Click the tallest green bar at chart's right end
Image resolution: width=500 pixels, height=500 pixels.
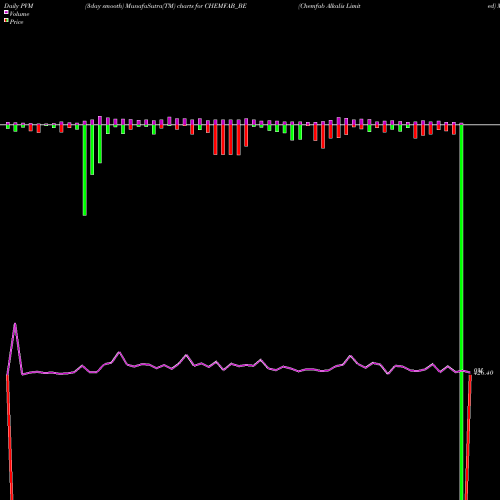(x=461, y=312)
